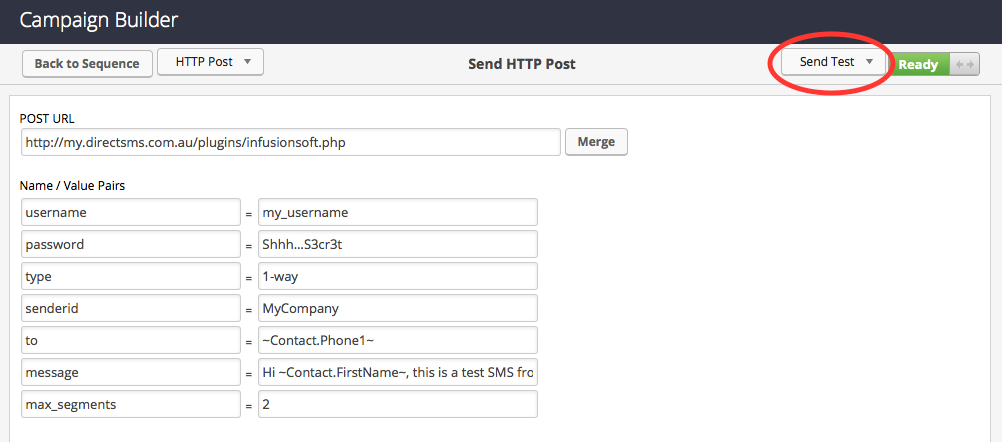Edit the max_segments value field containing 2

[x=397, y=404]
